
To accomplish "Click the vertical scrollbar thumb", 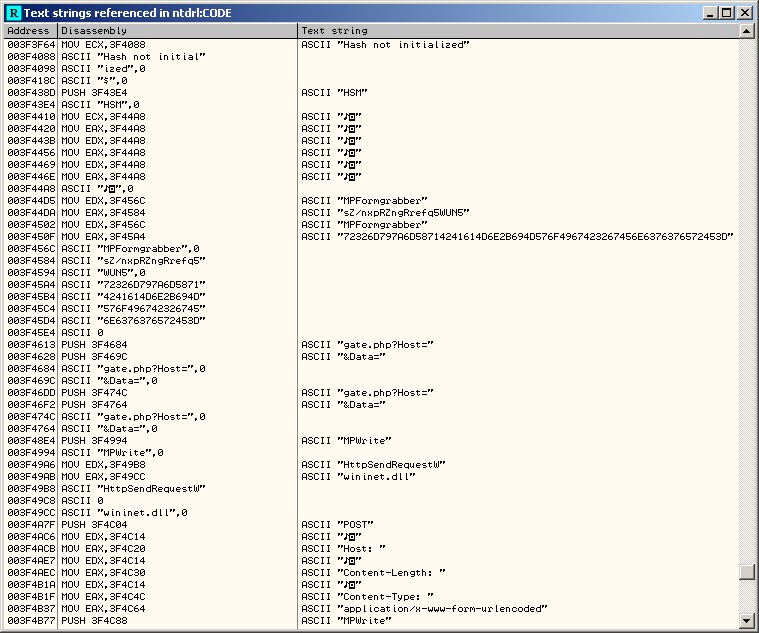I will click(x=746, y=572).
